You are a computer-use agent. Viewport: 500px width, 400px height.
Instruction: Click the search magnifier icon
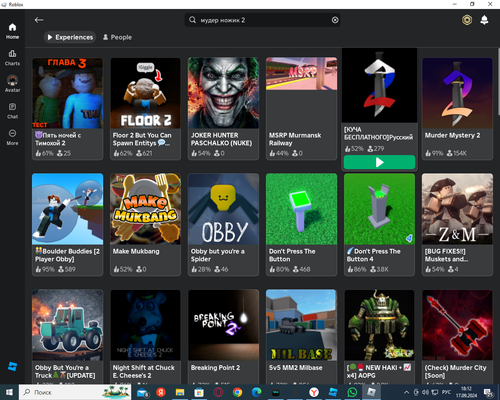pyautogui.click(x=193, y=20)
